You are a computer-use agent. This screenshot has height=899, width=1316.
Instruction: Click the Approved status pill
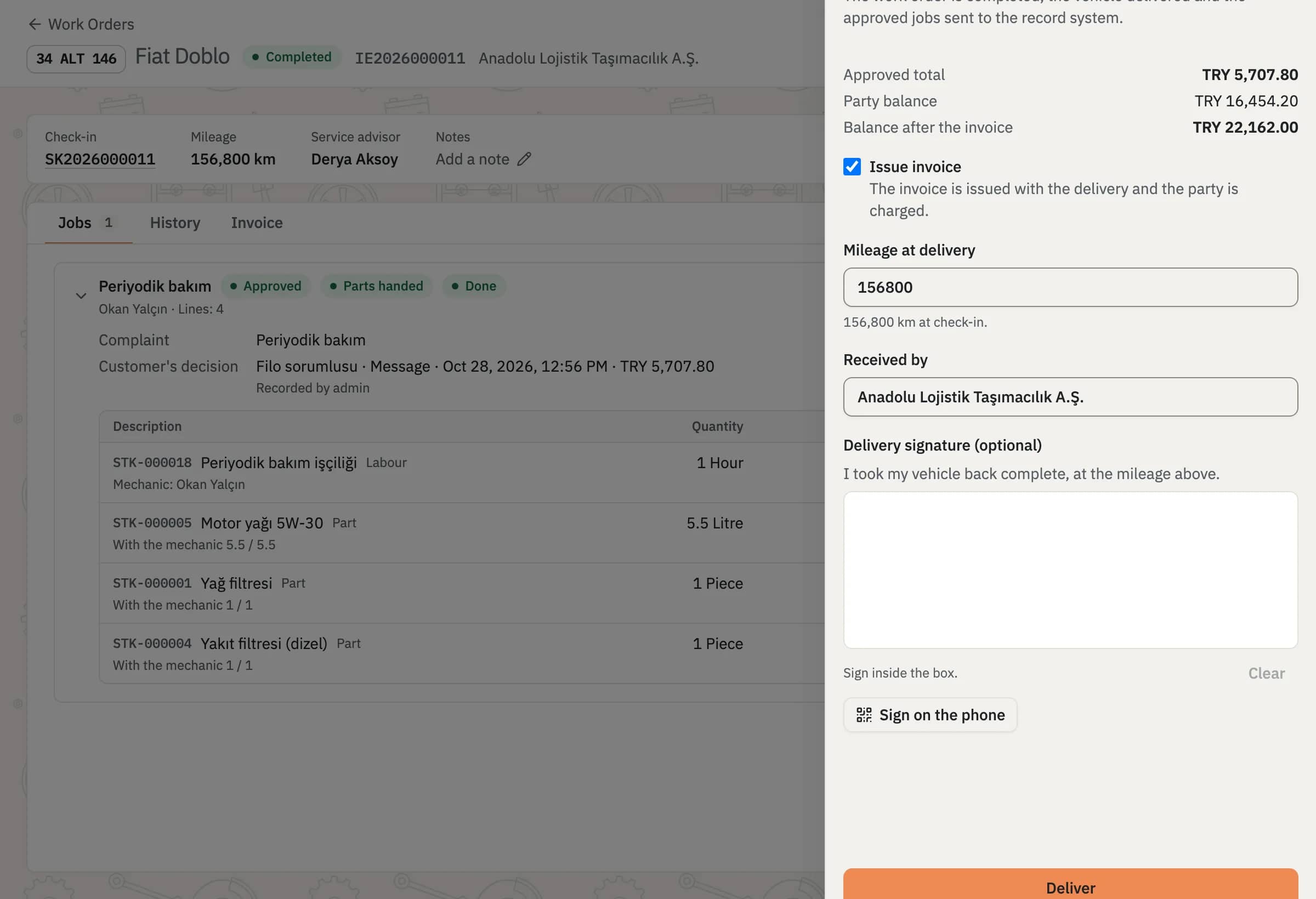point(265,286)
